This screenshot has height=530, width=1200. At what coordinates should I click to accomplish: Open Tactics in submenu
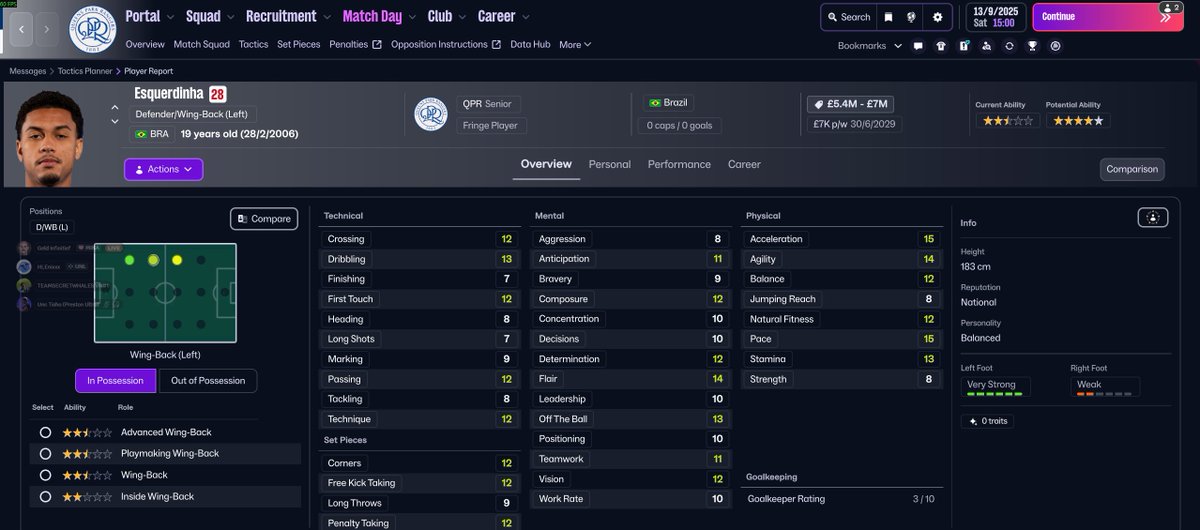[x=253, y=45]
